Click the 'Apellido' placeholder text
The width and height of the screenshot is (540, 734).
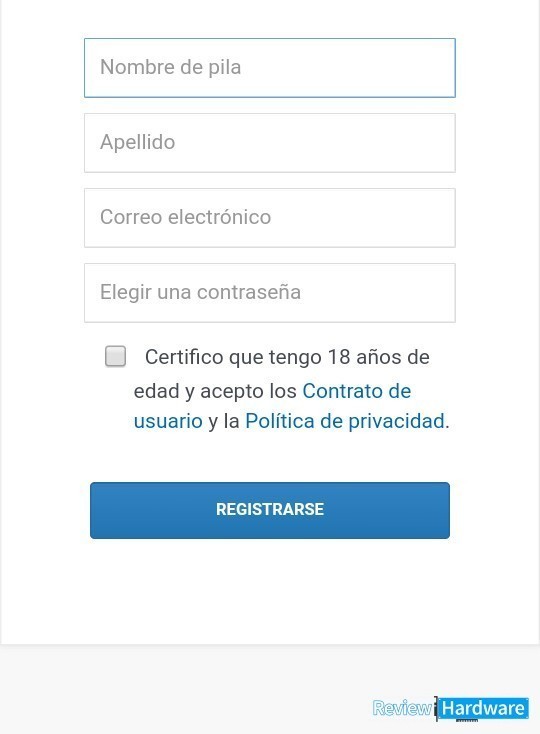138,142
